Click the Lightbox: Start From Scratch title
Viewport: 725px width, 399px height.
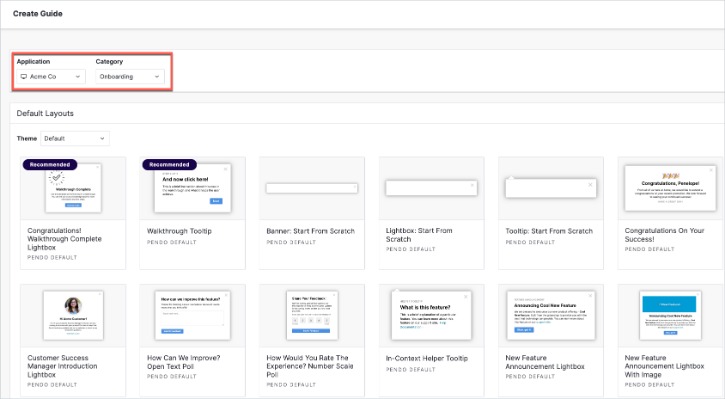coord(419,235)
